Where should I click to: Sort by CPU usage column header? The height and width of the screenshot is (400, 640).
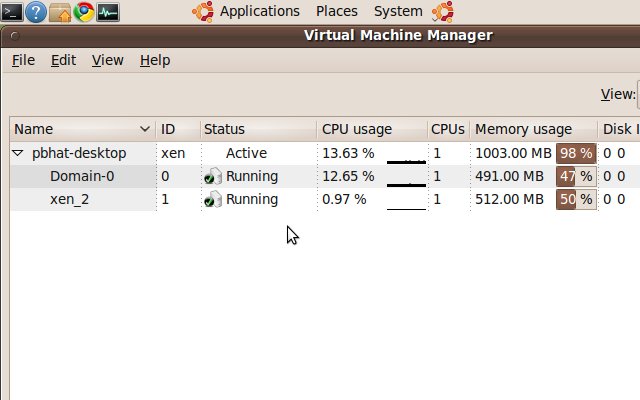coord(357,129)
